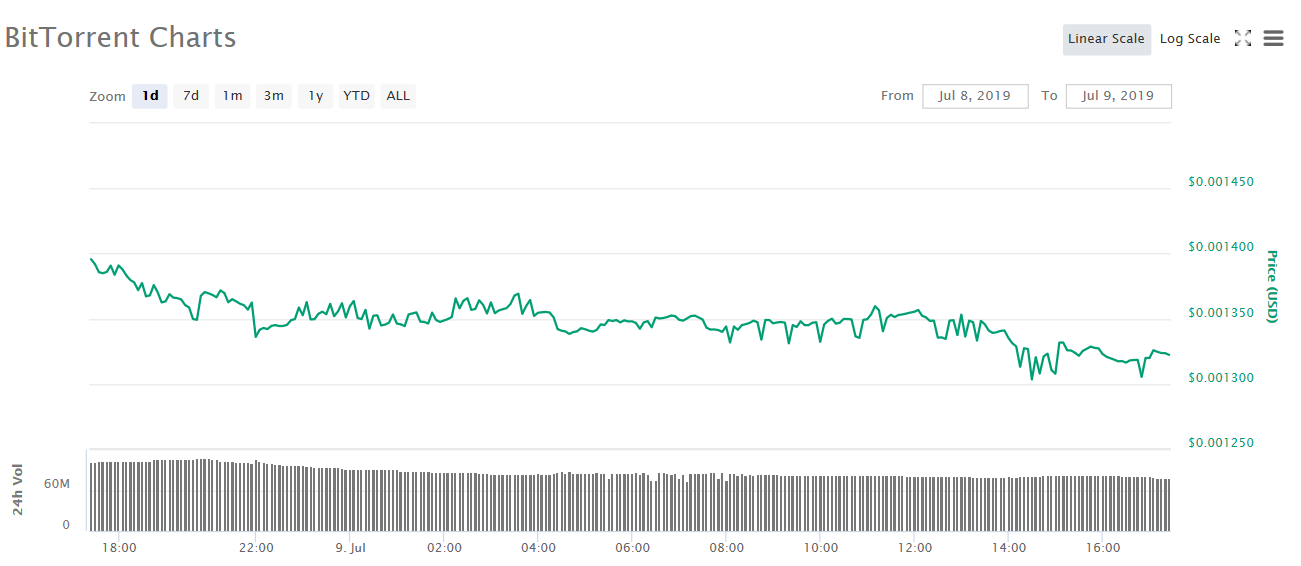The height and width of the screenshot is (566, 1301).
Task: Click the 08:00 time axis label
Action: (x=727, y=547)
